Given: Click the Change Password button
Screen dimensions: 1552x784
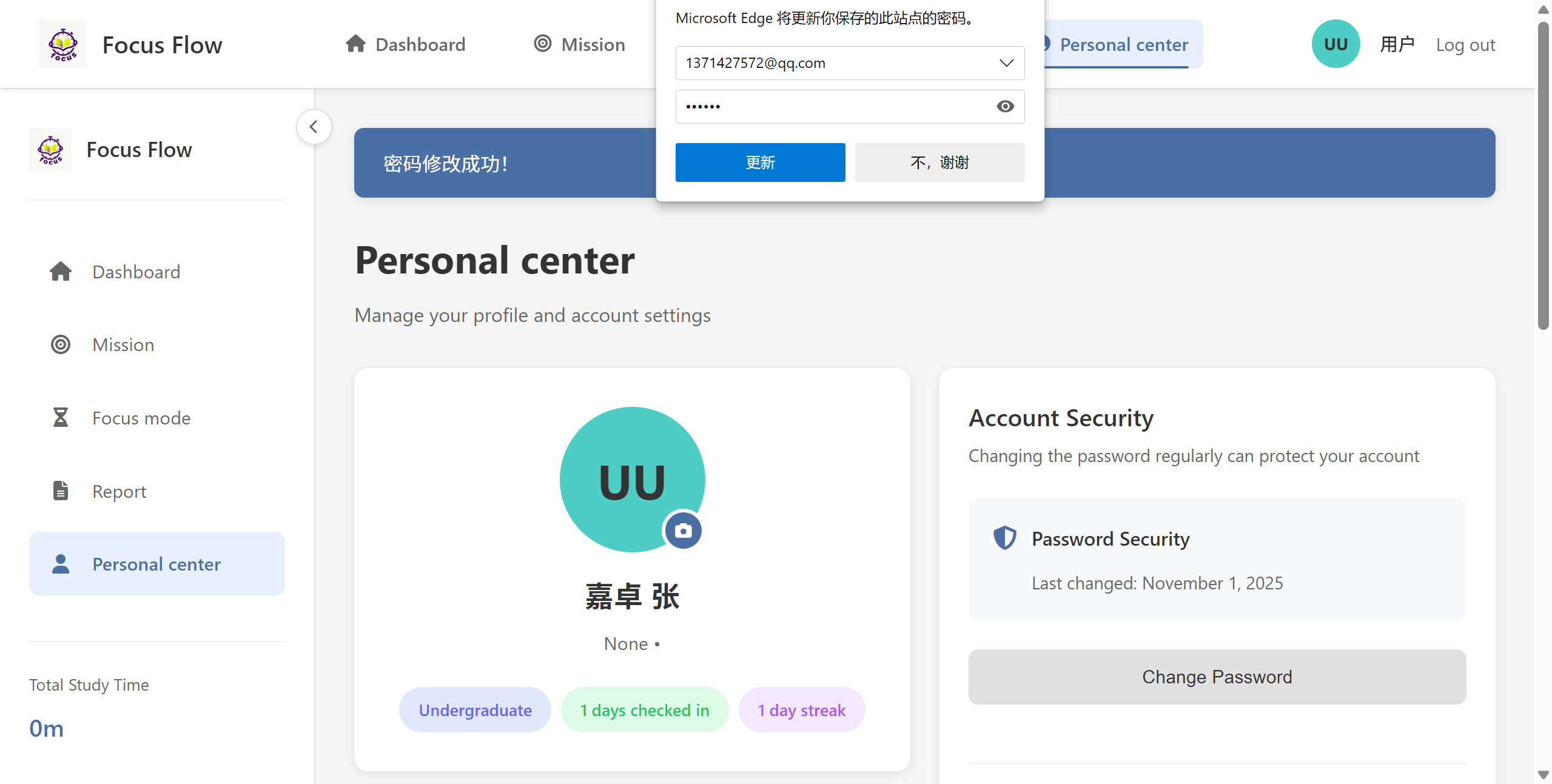Looking at the screenshot, I should click(x=1216, y=677).
